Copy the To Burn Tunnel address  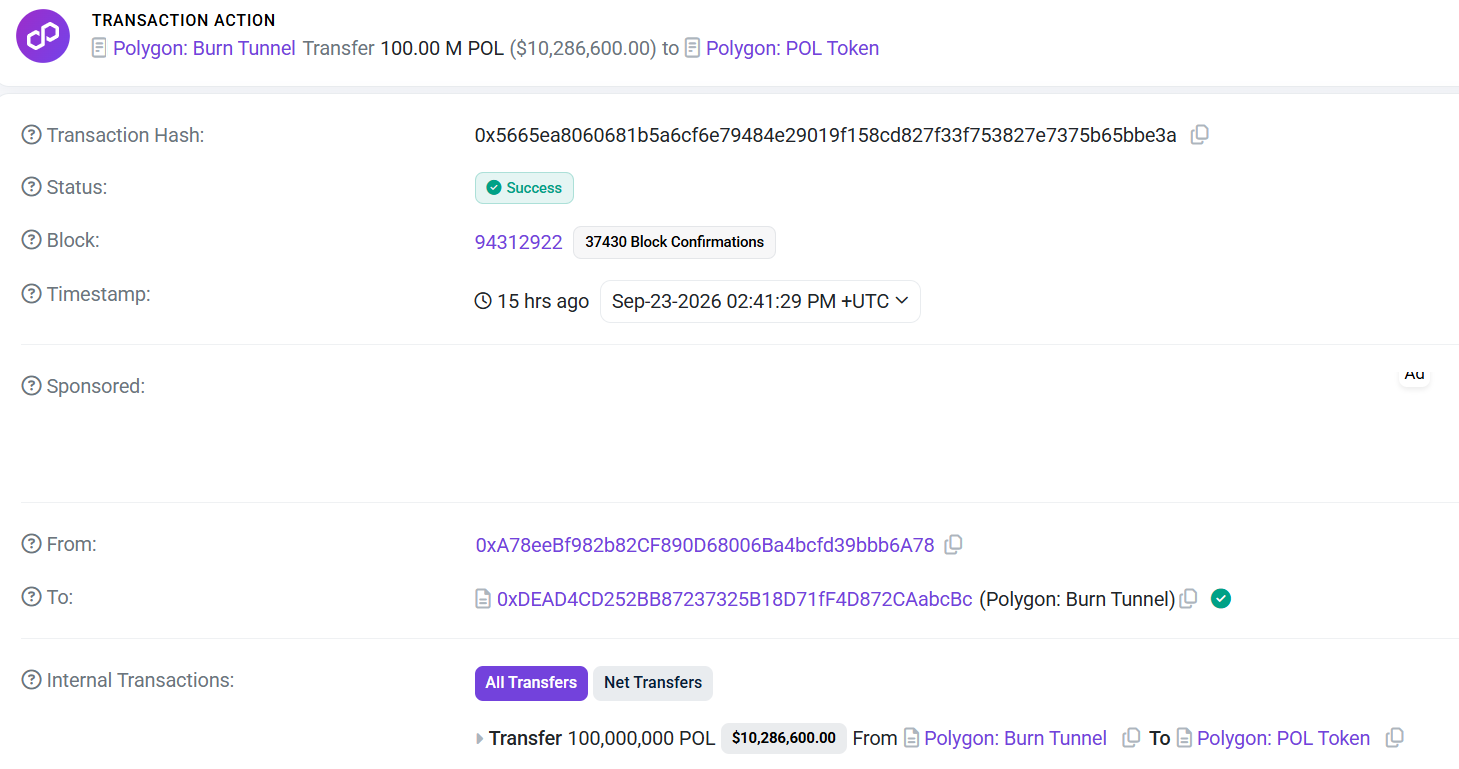click(x=1188, y=599)
